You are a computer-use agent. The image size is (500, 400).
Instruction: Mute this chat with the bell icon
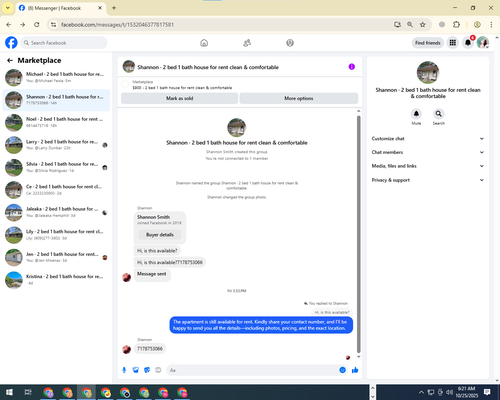click(x=416, y=114)
